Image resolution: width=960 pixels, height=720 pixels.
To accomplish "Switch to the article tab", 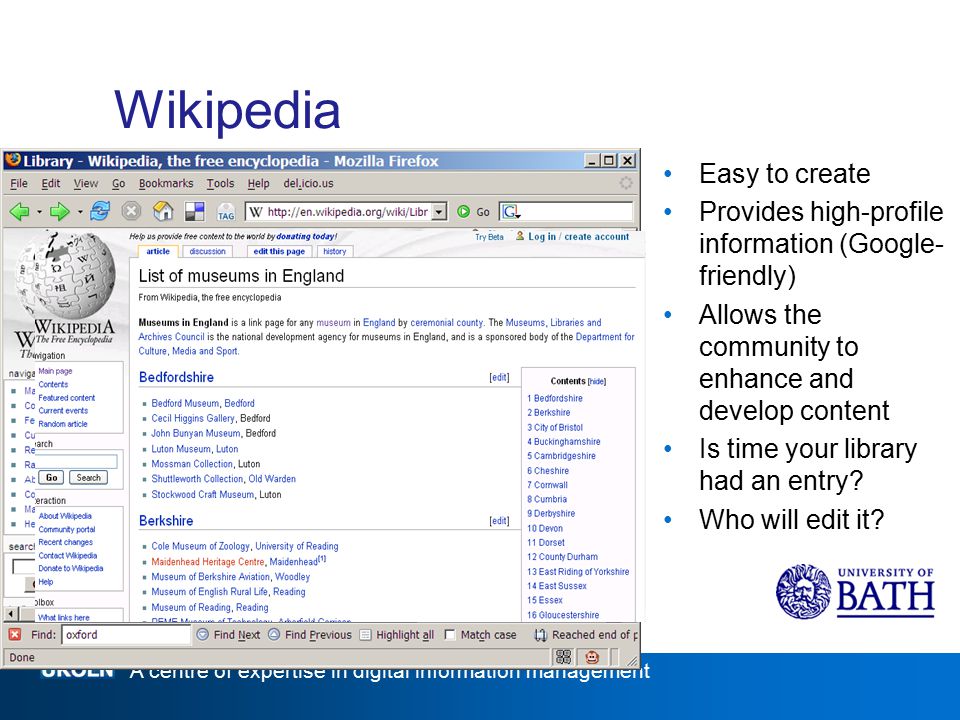I will click(158, 251).
